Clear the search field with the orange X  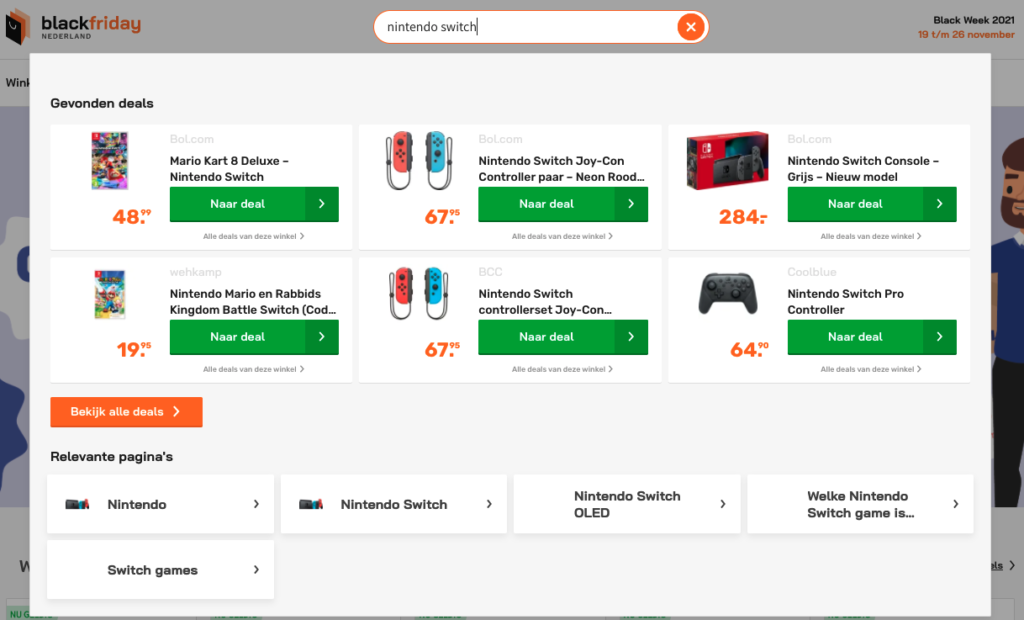tap(690, 27)
